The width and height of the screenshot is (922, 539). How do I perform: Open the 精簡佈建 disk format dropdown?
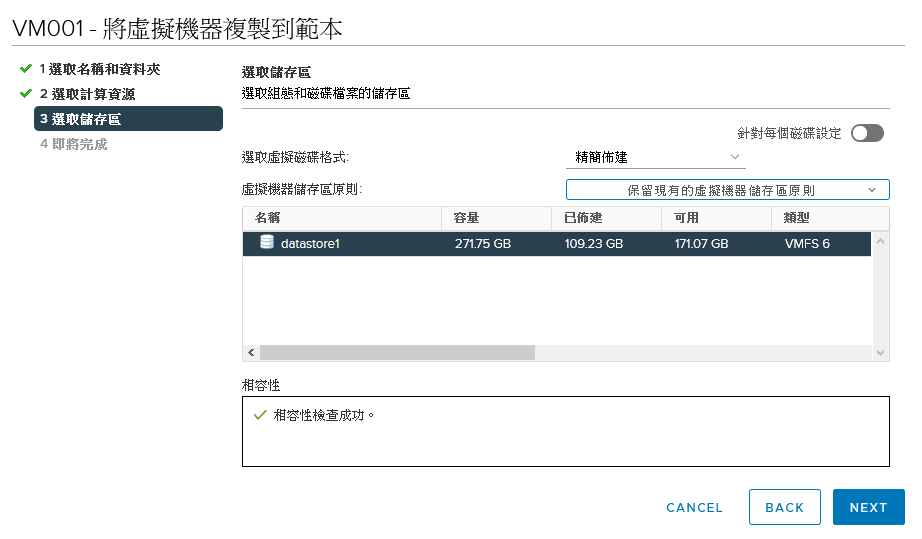pos(656,158)
